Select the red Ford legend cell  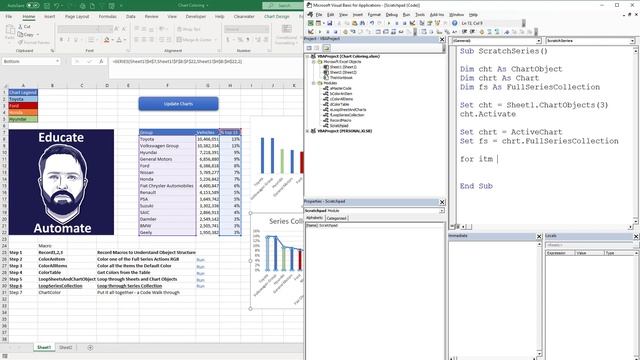pyautogui.click(x=23, y=106)
